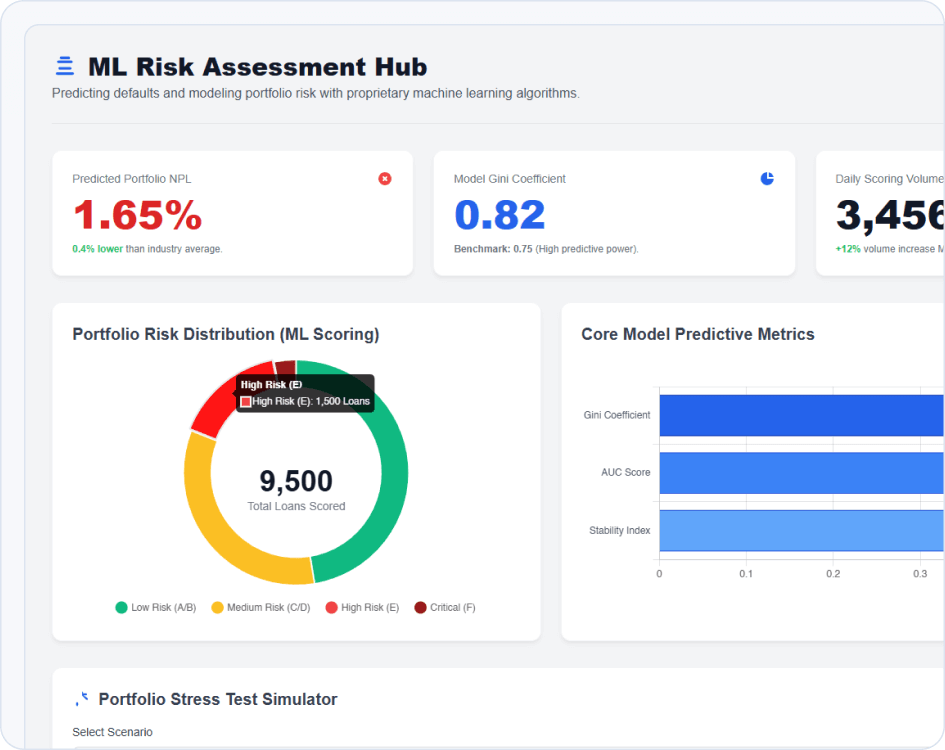Click the ML Risk Assessment Hub logo icon
This screenshot has height=750, width=945.
[64, 65]
